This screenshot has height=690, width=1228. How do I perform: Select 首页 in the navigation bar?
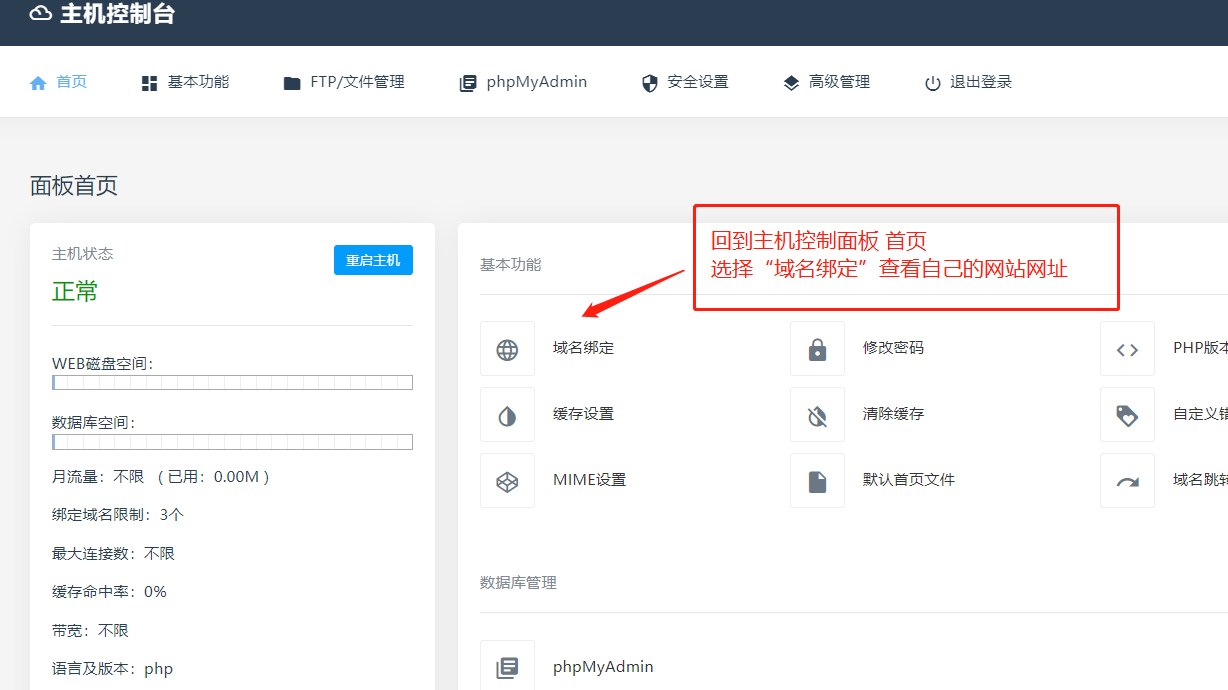point(58,82)
